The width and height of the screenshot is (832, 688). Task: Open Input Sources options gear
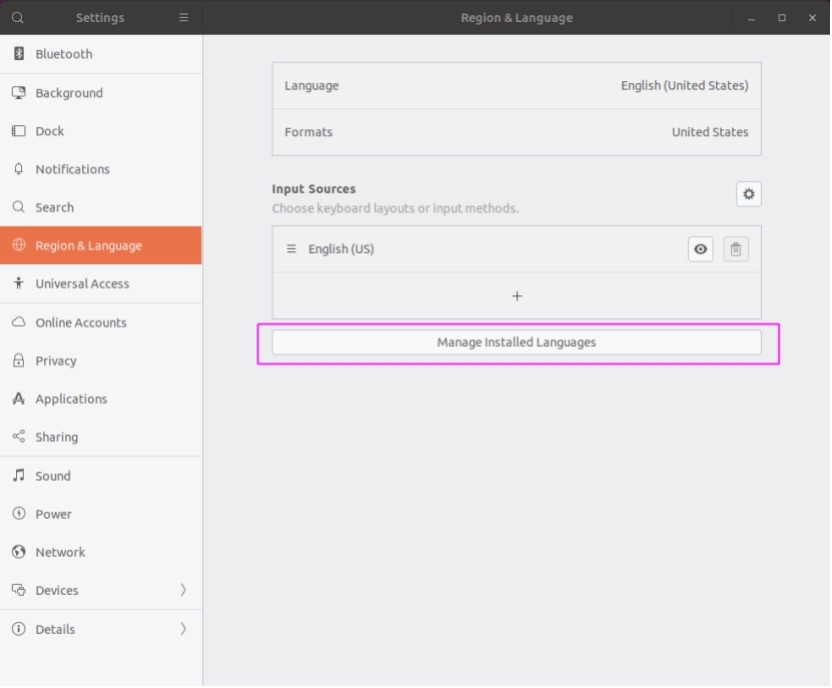coord(749,194)
